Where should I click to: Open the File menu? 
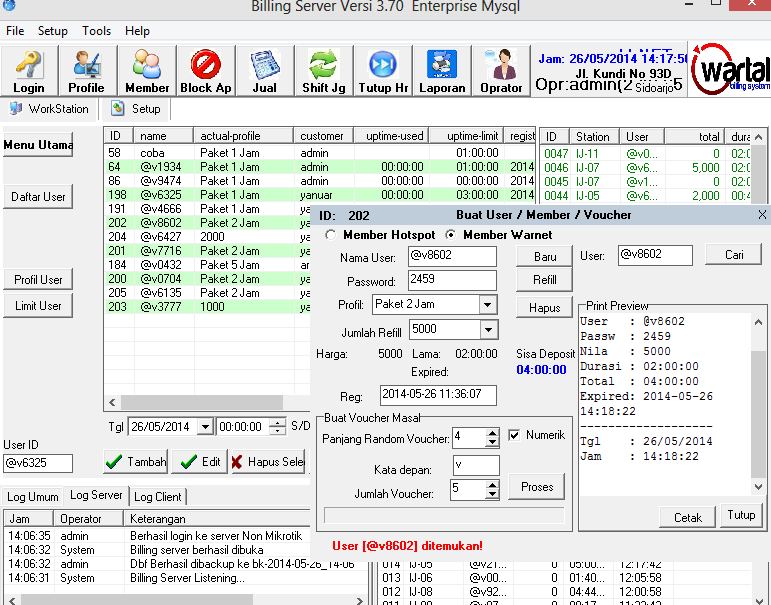click(x=15, y=31)
